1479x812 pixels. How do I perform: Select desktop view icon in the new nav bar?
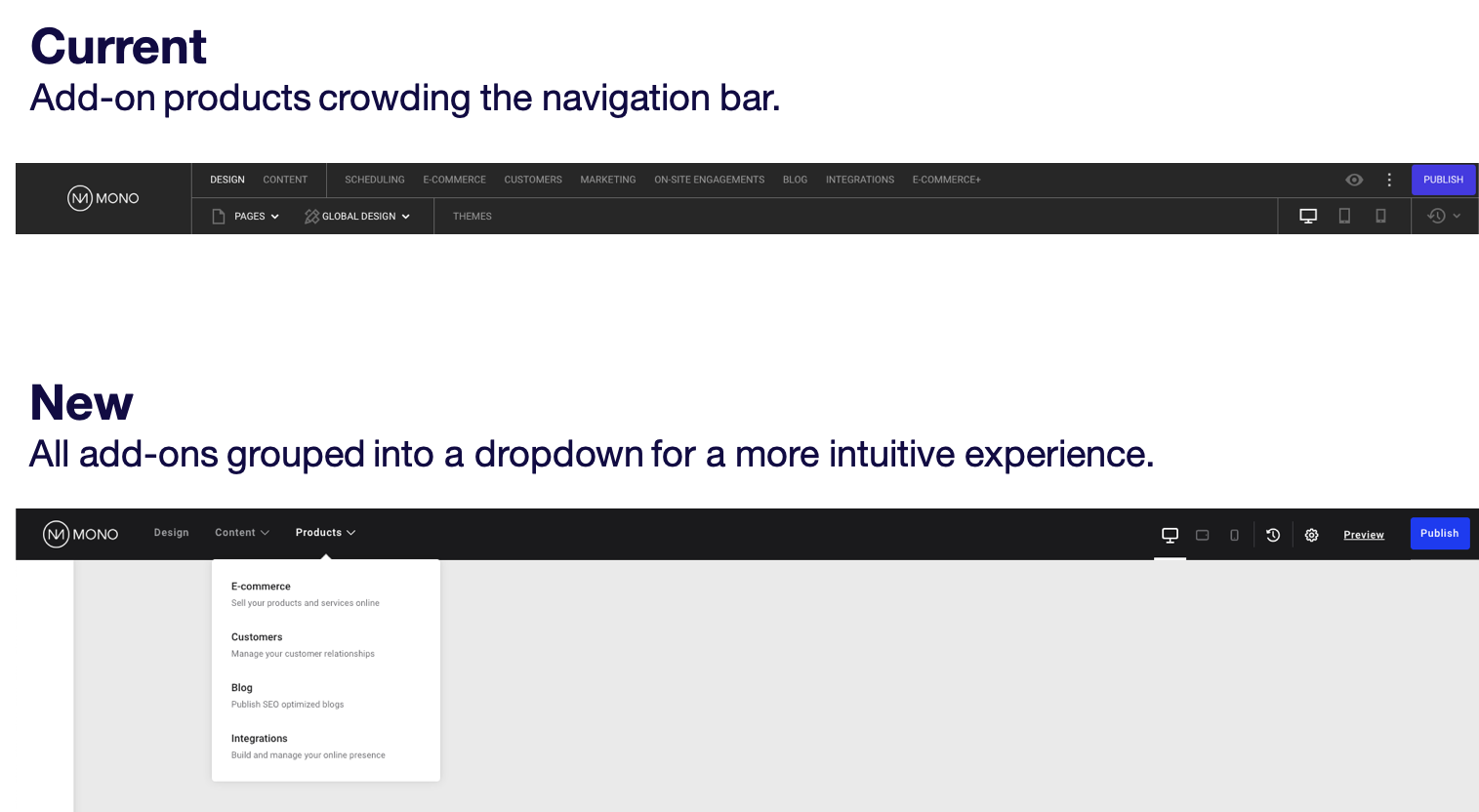coord(1170,535)
